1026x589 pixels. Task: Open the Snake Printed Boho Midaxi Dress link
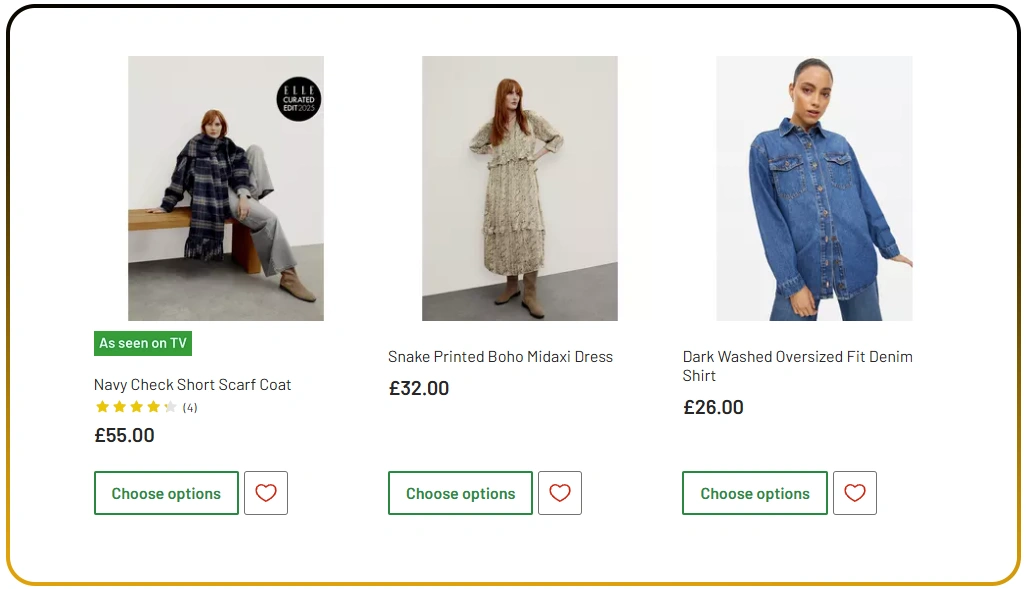500,356
